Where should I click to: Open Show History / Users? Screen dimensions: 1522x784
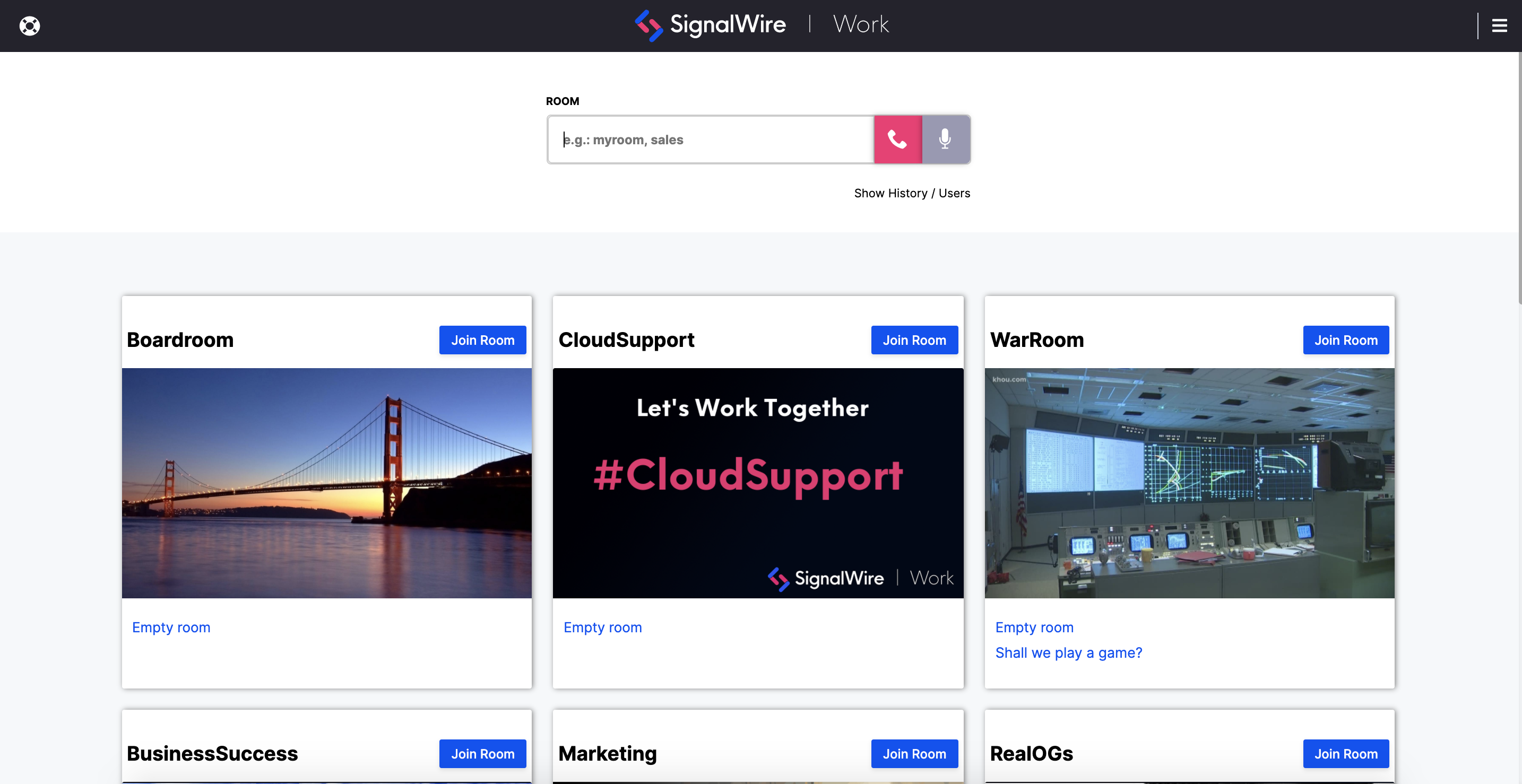pos(912,193)
